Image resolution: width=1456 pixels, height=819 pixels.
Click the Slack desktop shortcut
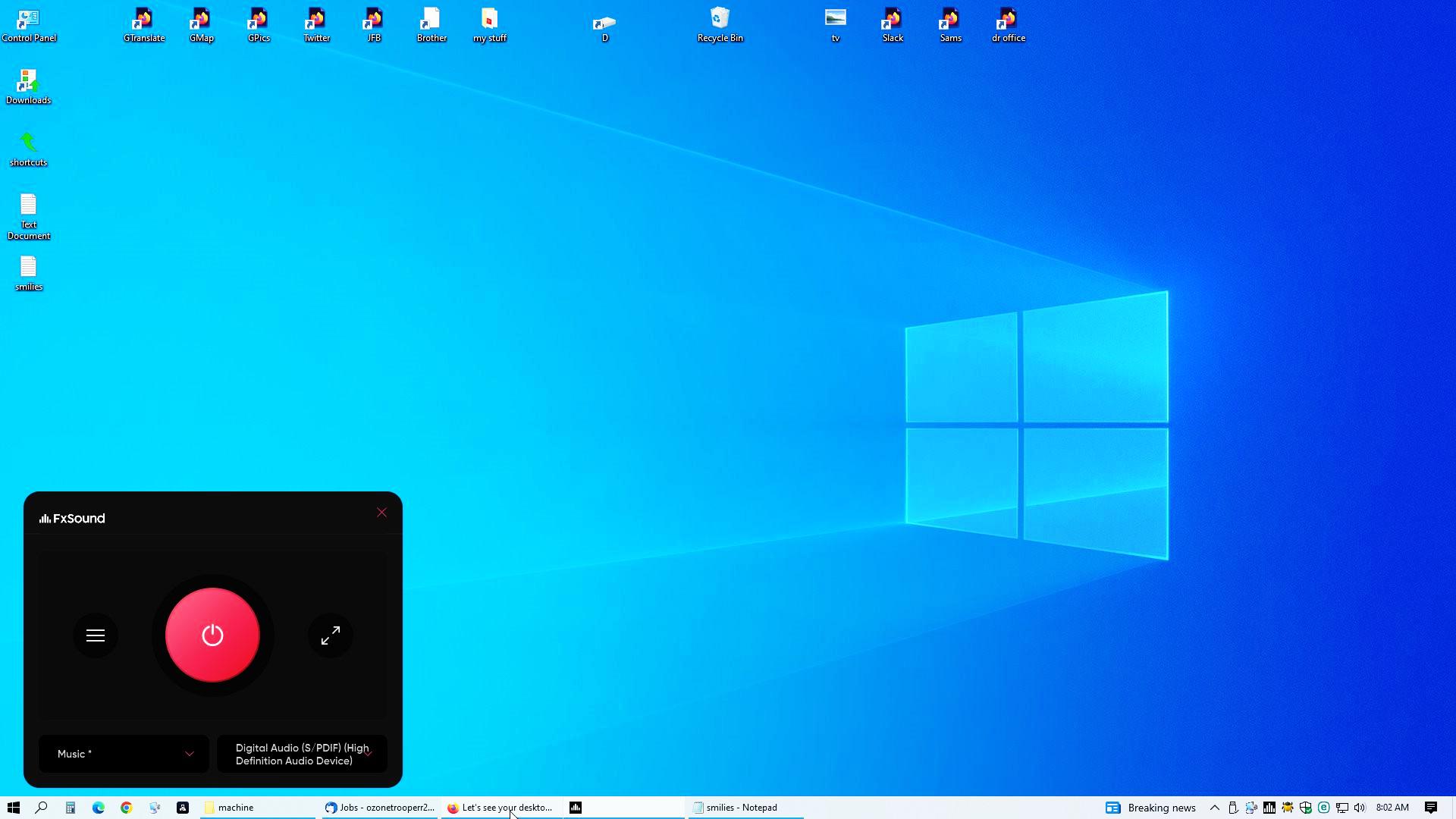pos(893,24)
